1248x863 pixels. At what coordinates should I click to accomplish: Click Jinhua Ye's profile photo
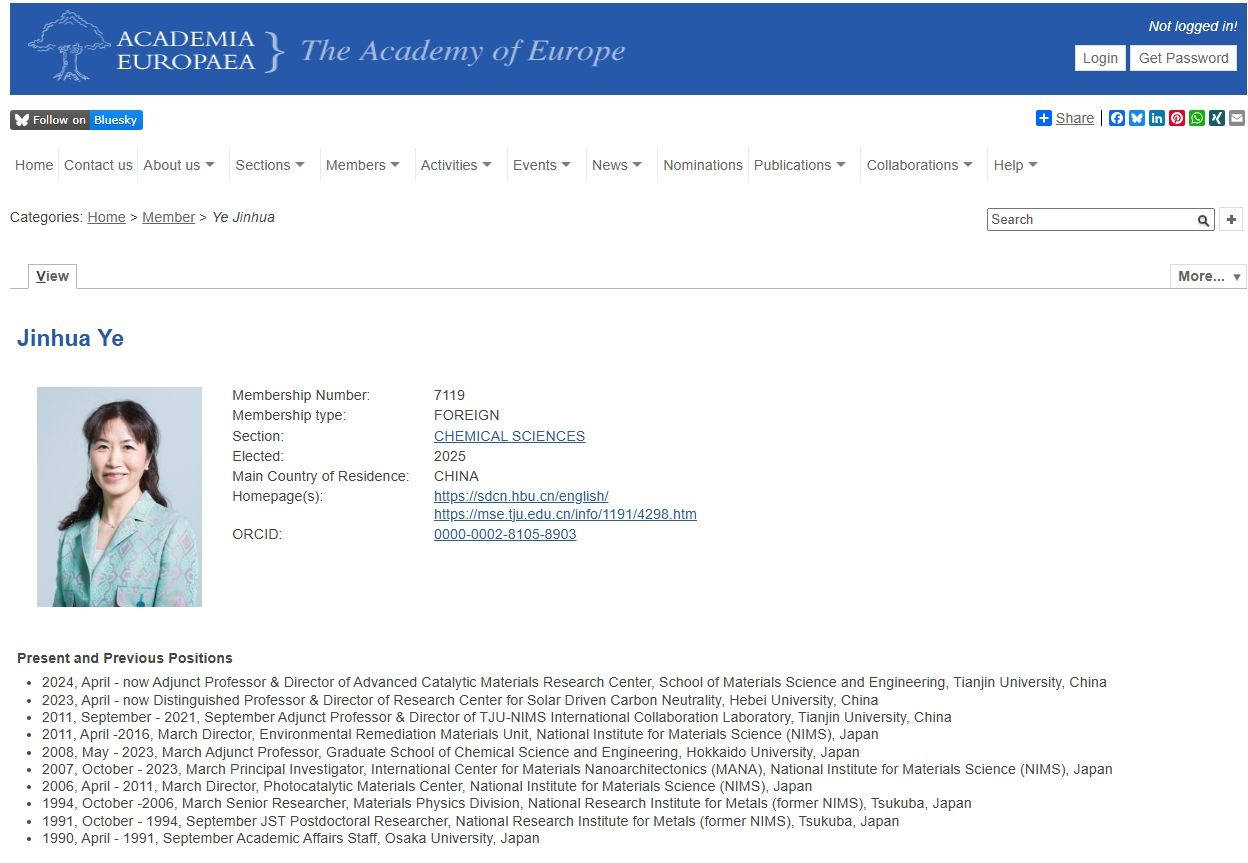point(119,496)
